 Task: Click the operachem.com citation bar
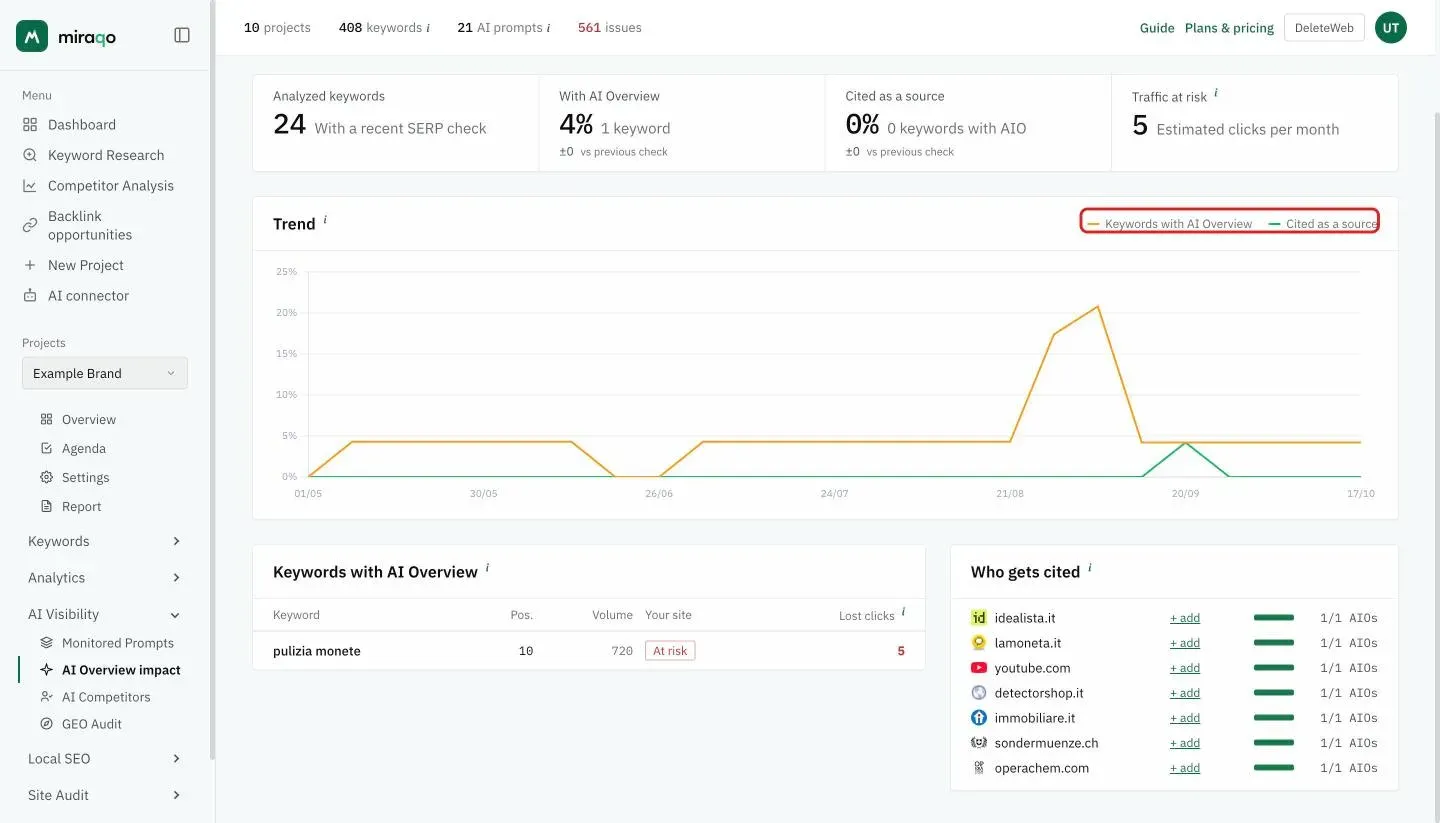(1274, 768)
